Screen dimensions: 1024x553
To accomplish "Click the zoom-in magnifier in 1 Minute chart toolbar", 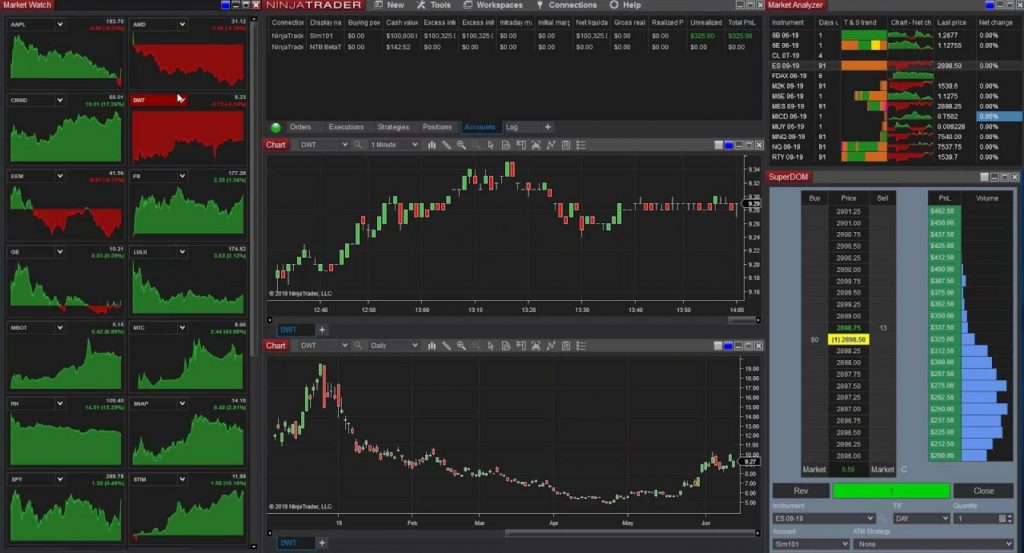I will [461, 146].
